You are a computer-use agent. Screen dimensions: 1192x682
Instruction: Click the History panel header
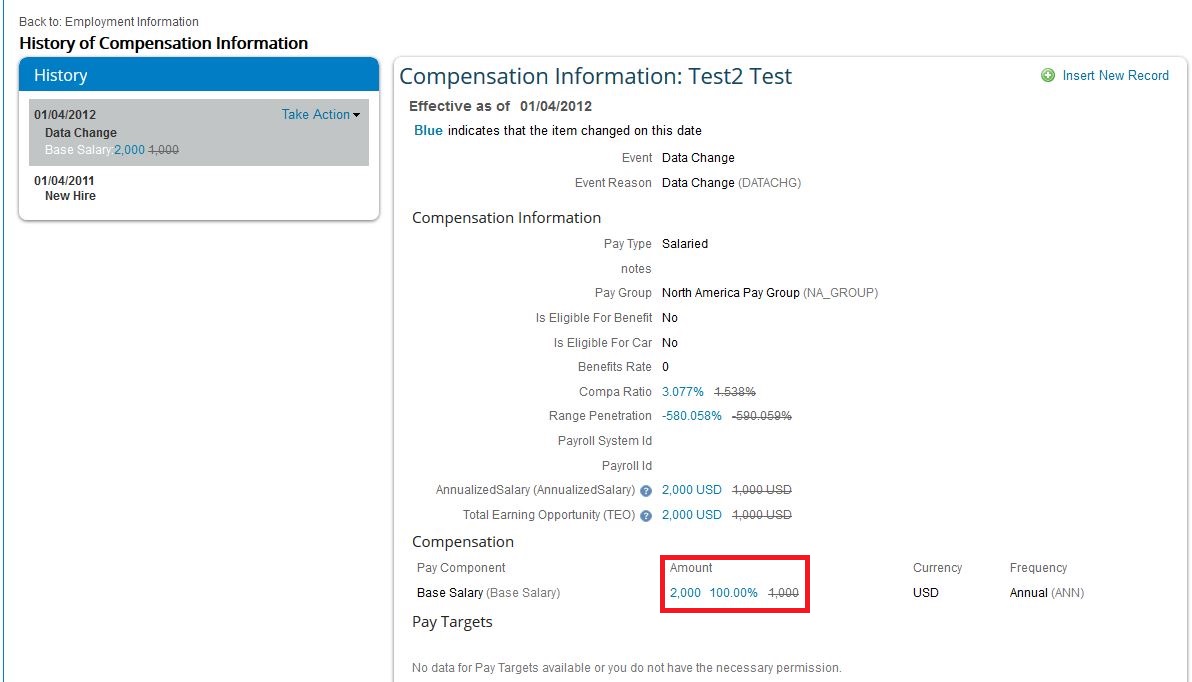point(199,75)
